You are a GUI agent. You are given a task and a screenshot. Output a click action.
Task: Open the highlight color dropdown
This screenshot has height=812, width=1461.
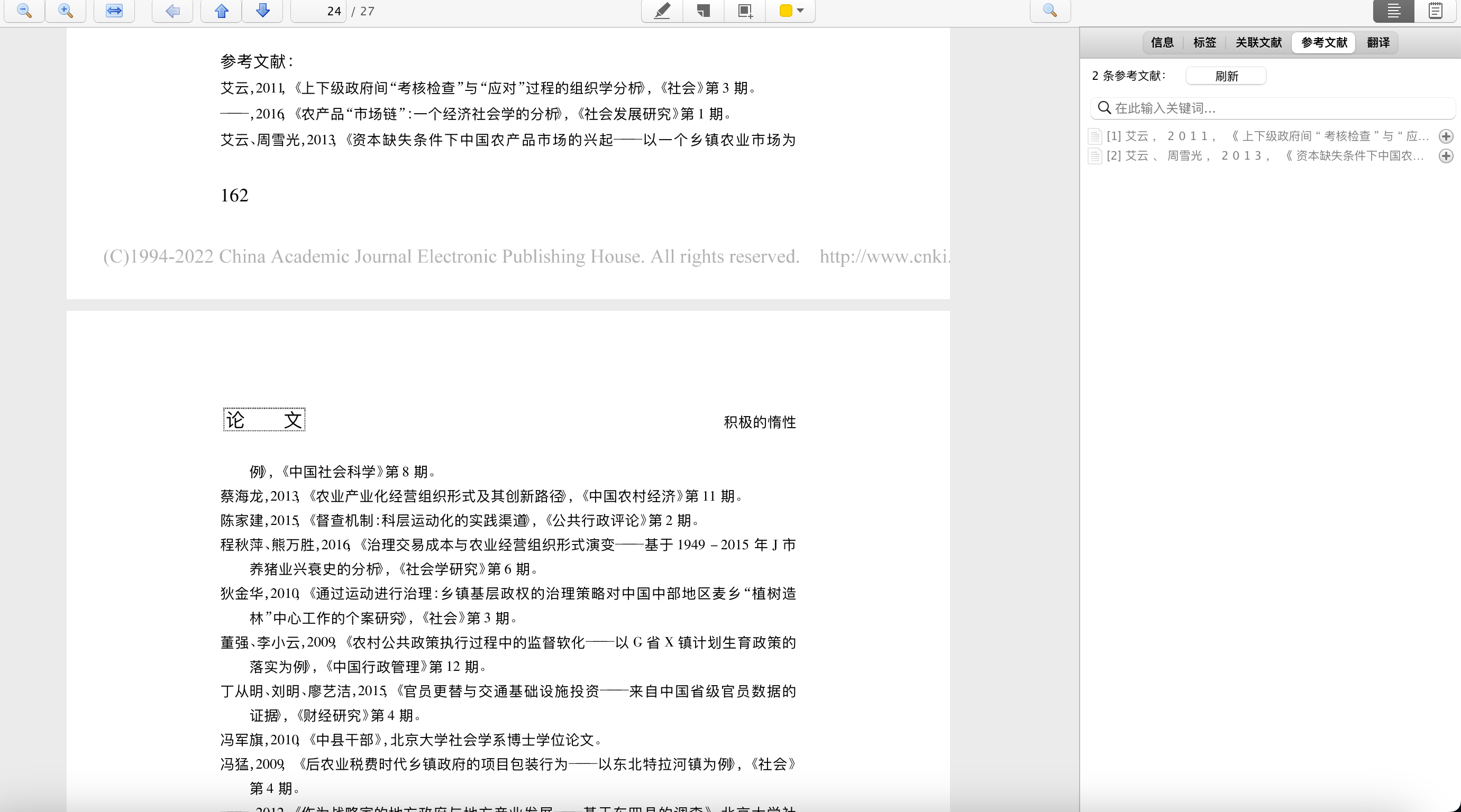point(800,11)
